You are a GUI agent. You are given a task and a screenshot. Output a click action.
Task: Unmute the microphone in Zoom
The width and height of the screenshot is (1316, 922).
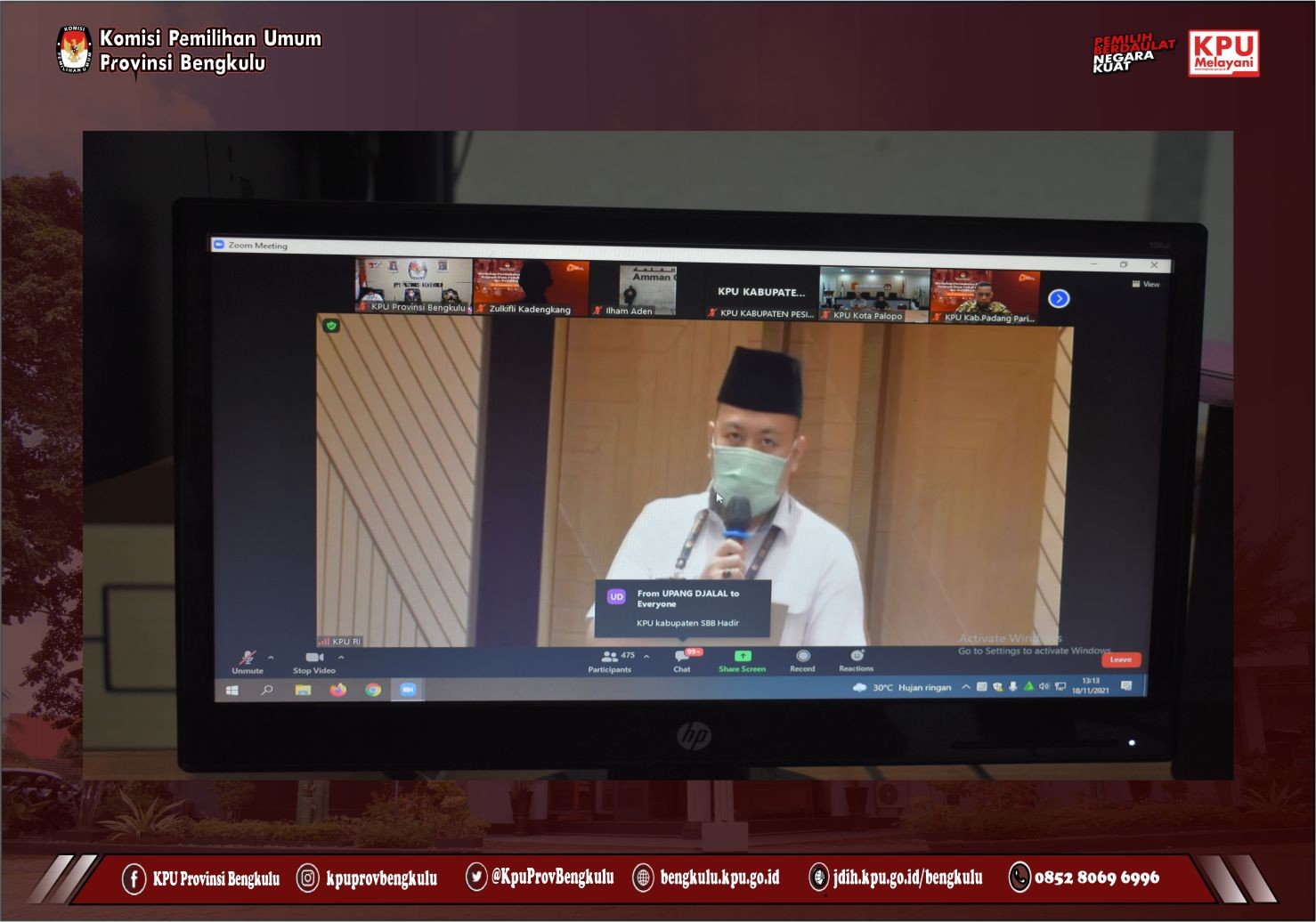tap(248, 659)
